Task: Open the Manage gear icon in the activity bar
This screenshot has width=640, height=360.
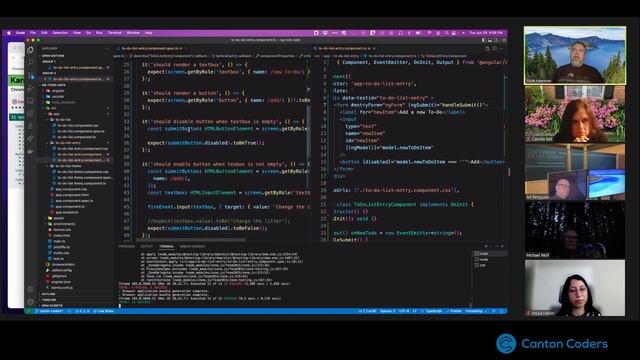Action: (x=31, y=302)
